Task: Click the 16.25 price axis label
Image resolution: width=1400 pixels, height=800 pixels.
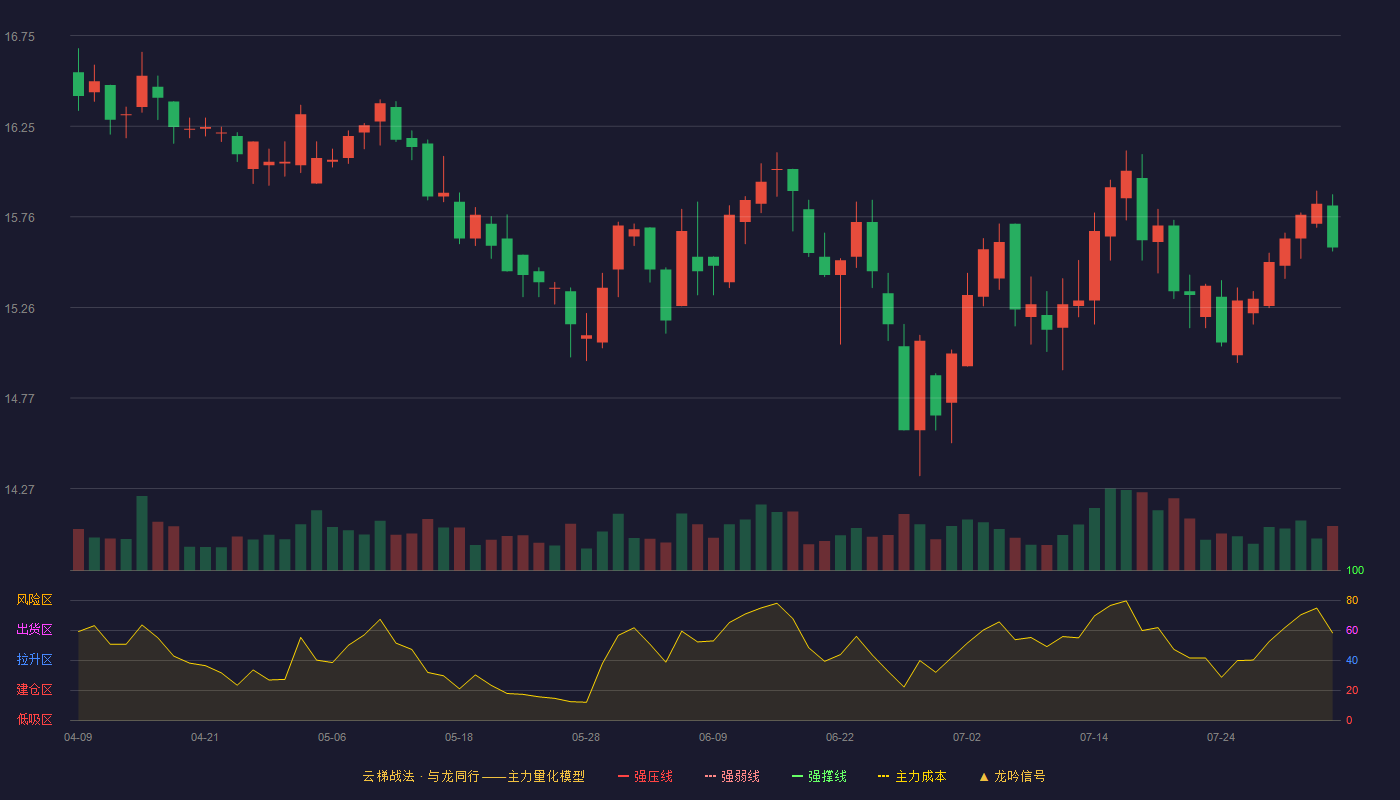Action: (20, 128)
